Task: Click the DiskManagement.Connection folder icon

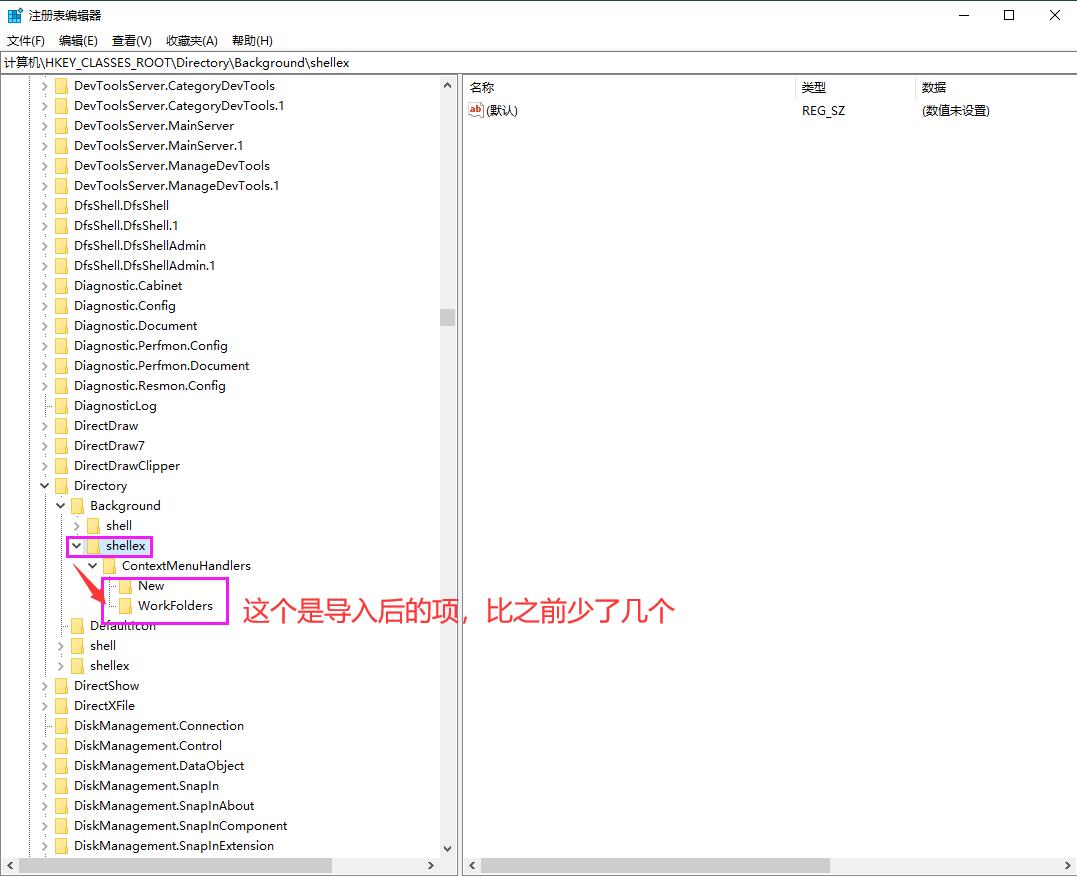Action: (61, 726)
